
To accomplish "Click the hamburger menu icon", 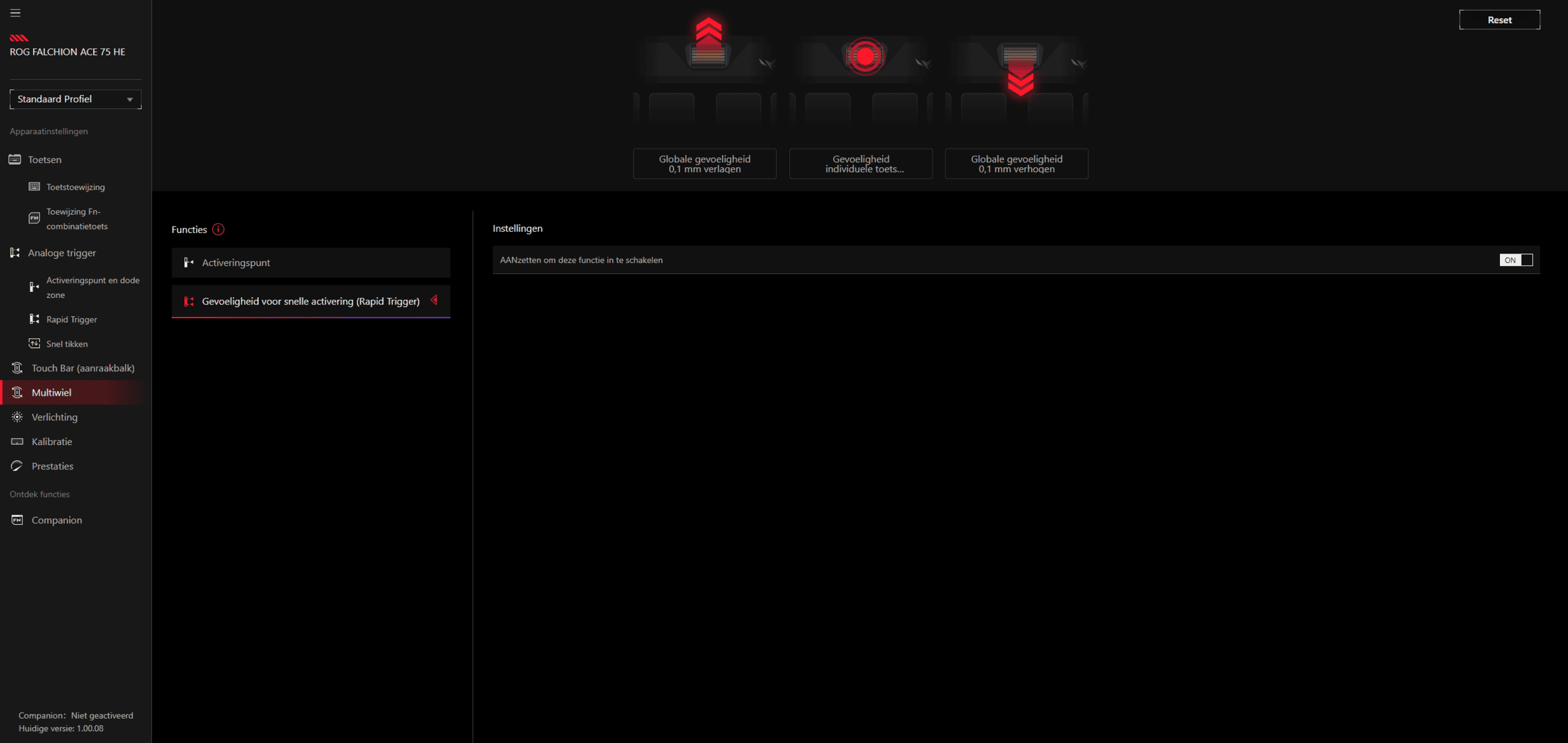I will click(15, 13).
